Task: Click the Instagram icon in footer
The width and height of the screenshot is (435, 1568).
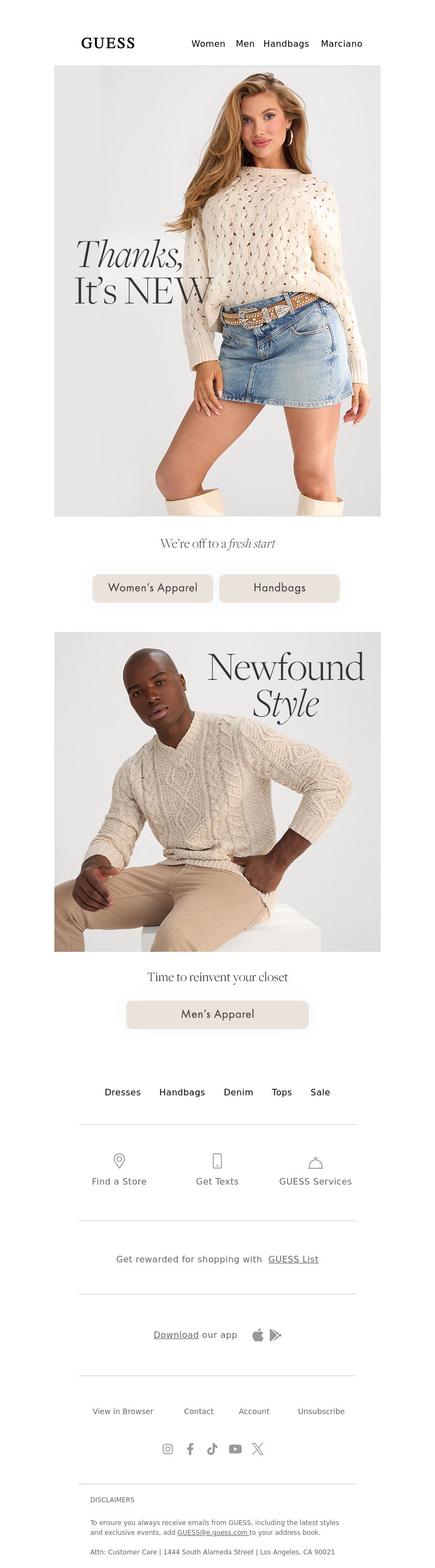Action: click(x=168, y=1449)
